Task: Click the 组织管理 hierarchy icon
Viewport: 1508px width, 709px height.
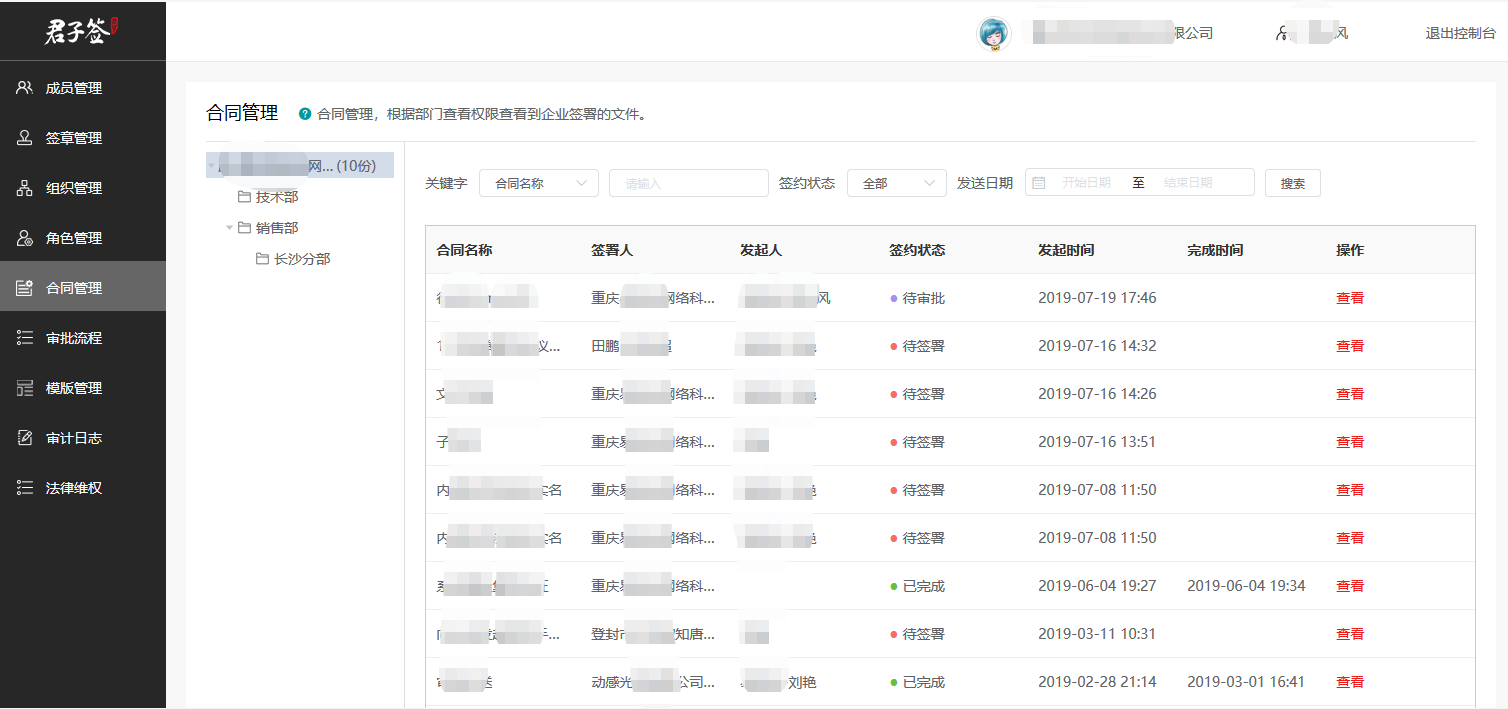Action: (x=25, y=188)
